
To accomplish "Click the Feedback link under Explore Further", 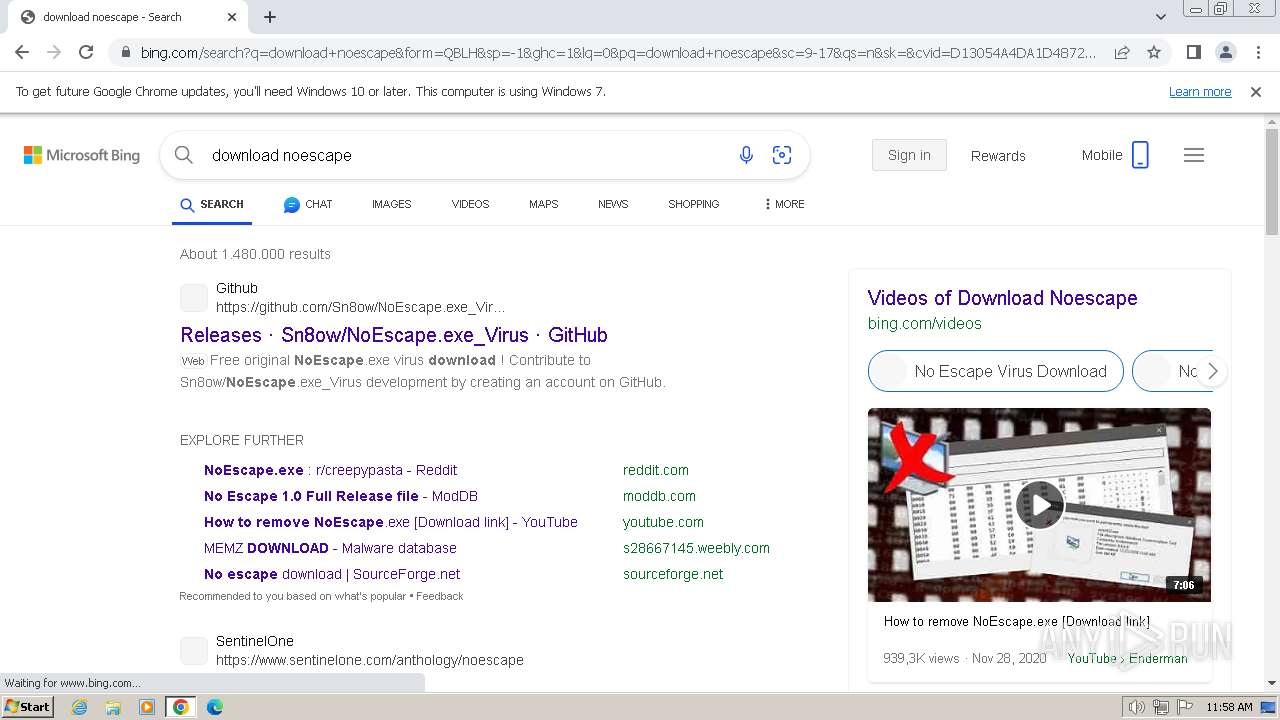I will pyautogui.click(x=439, y=596).
